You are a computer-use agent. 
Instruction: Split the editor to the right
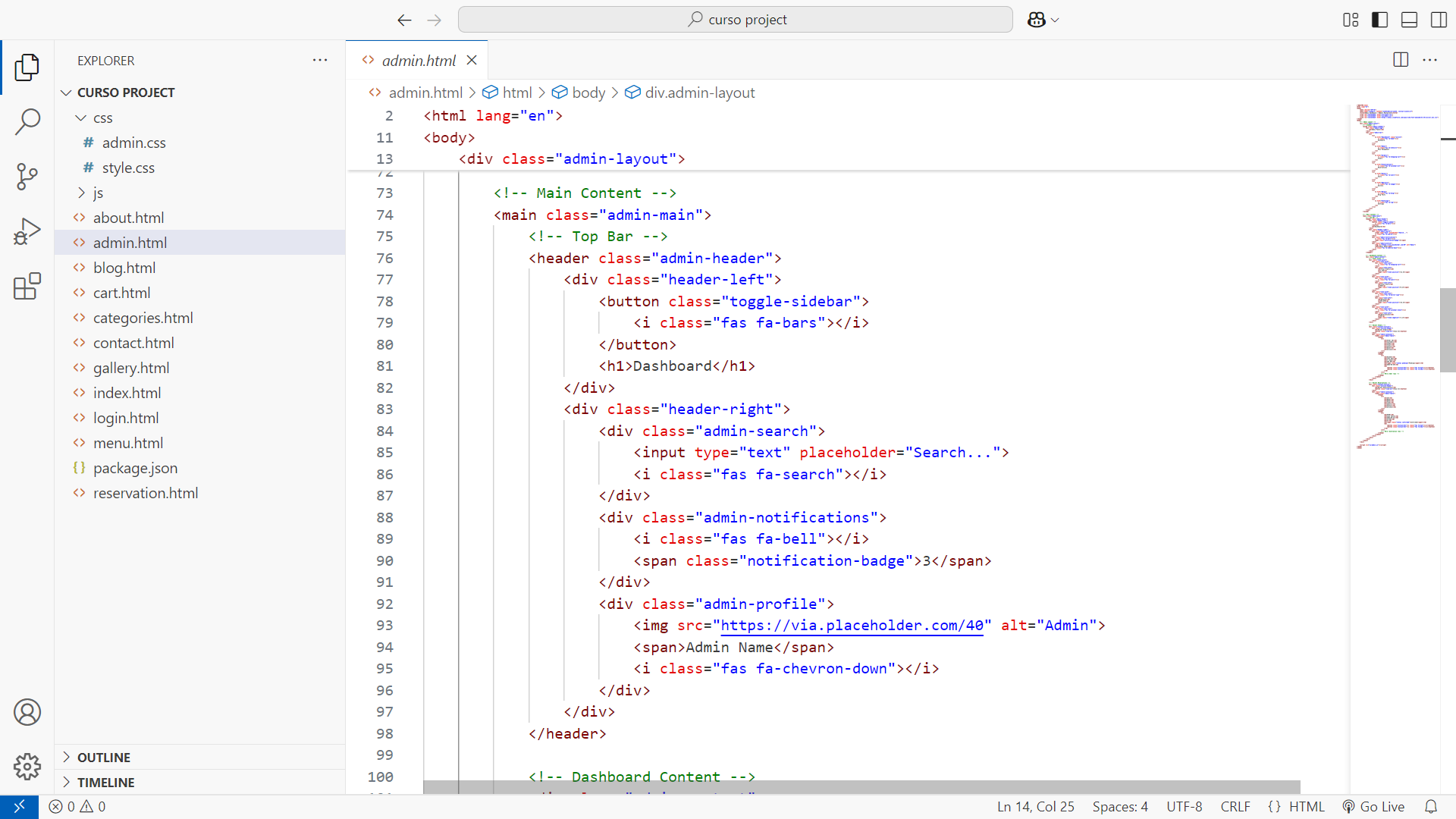1401,60
